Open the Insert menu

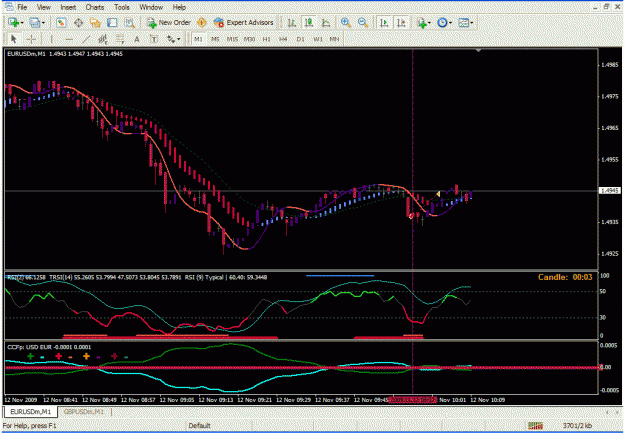pos(68,7)
